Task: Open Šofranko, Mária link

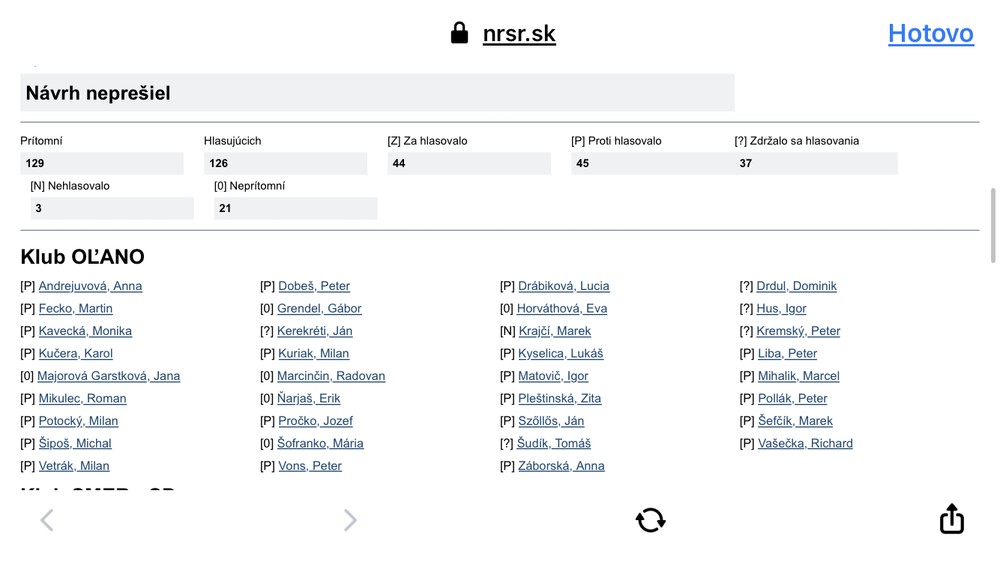Action: [x=320, y=443]
